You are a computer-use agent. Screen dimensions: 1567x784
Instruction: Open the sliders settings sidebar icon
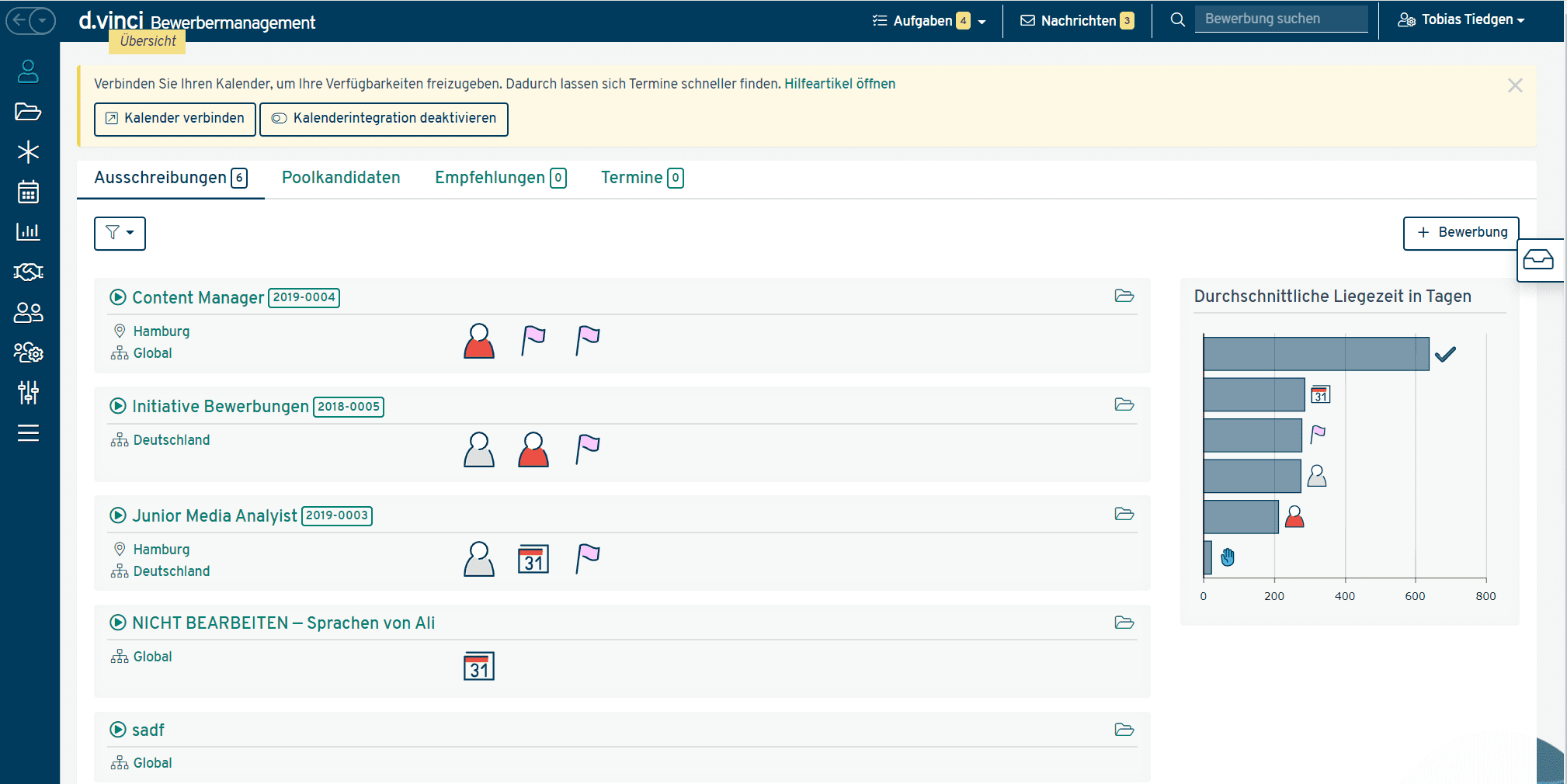coord(28,393)
